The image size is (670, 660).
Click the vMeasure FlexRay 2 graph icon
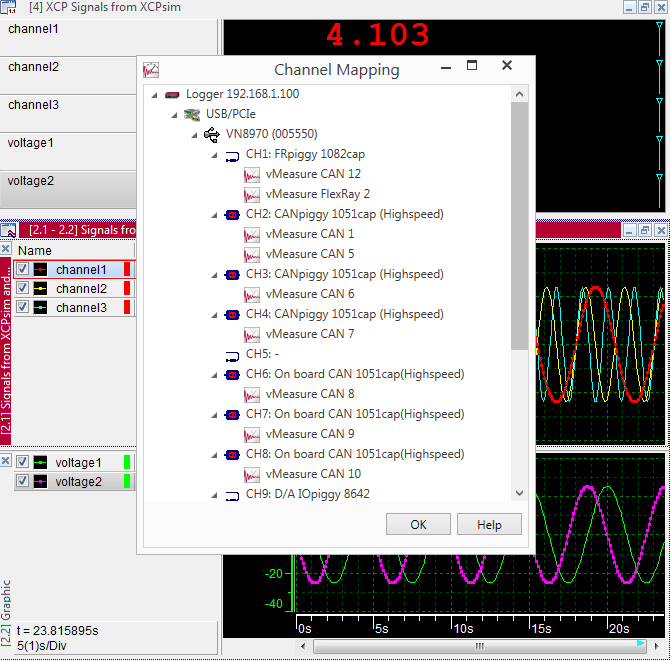coord(252,195)
